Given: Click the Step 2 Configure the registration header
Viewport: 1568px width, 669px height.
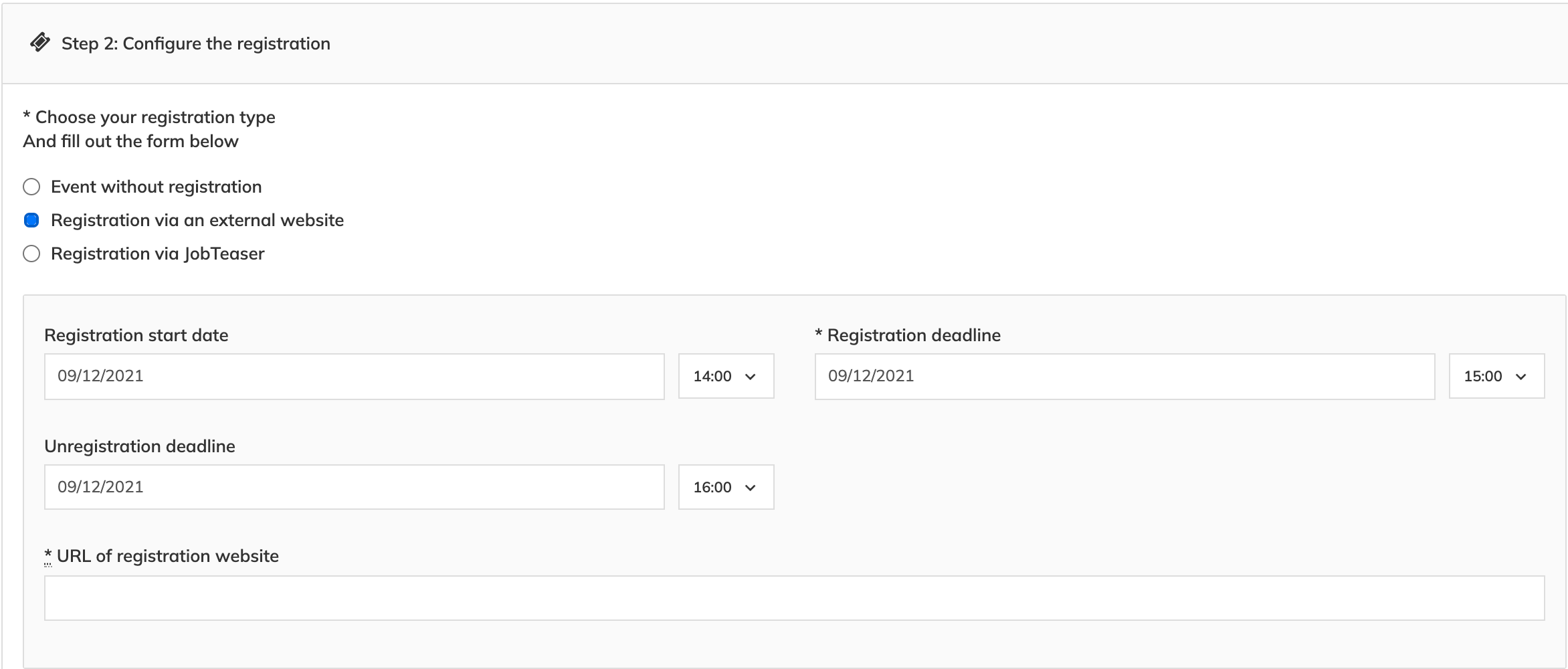Looking at the screenshot, I should (x=195, y=43).
